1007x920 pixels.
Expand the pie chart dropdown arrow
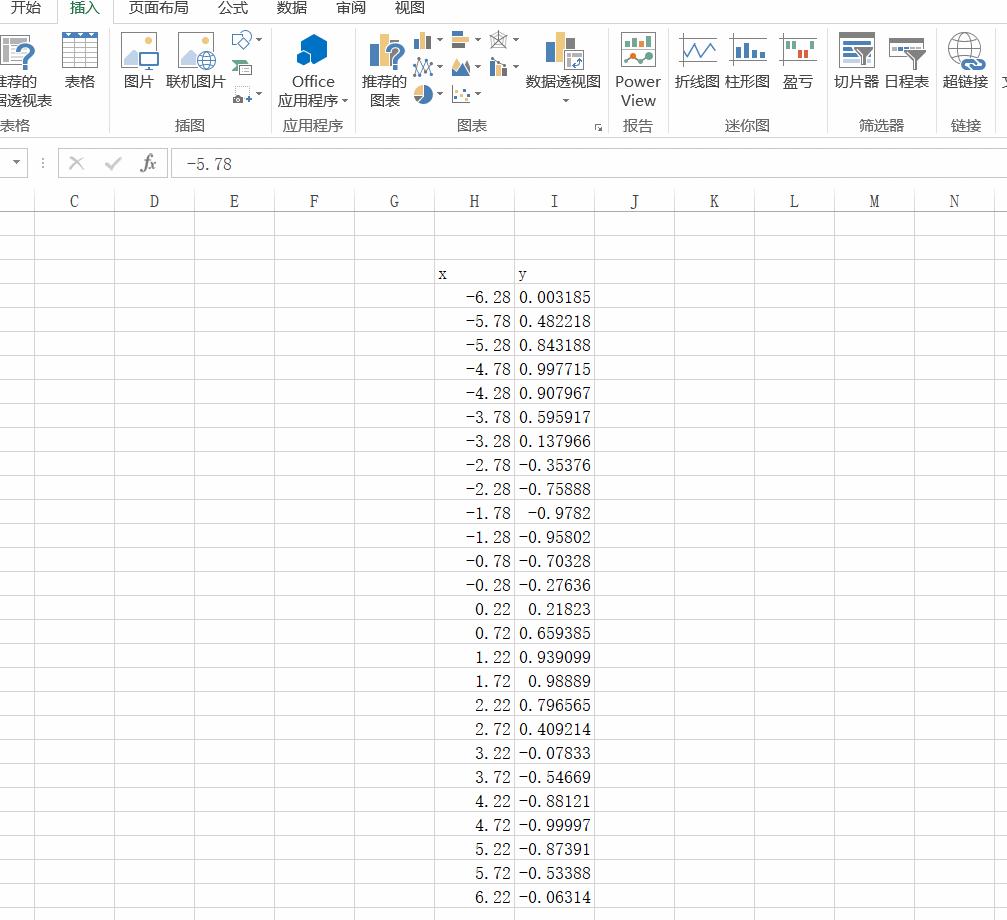pos(440,94)
